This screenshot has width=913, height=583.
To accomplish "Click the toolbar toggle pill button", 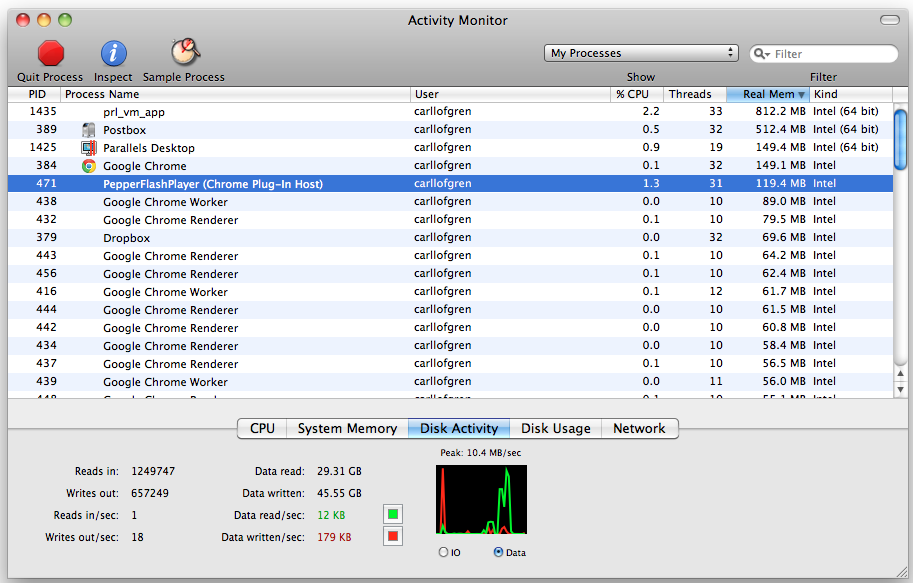I will (890, 20).
